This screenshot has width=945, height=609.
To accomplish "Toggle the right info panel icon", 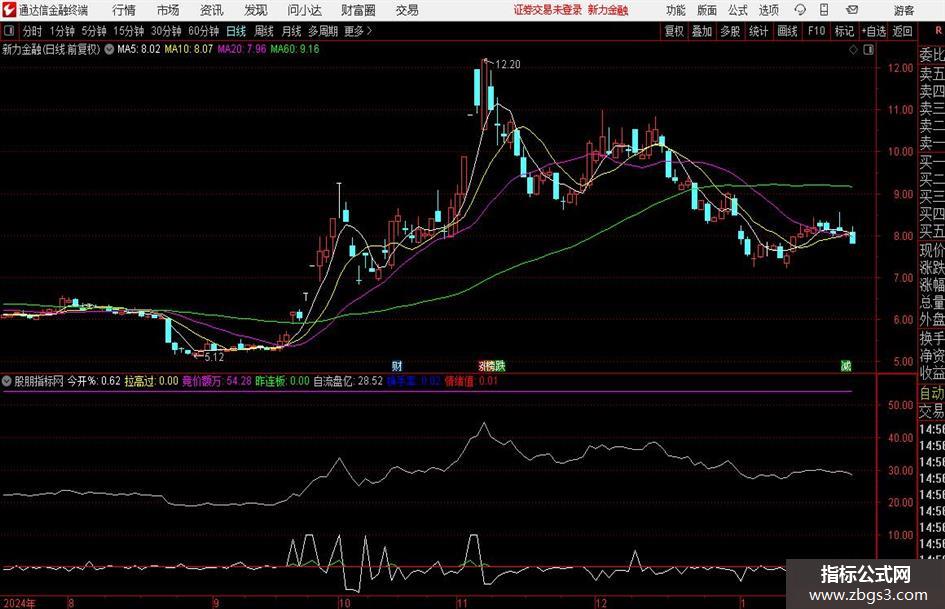I will (x=868, y=50).
